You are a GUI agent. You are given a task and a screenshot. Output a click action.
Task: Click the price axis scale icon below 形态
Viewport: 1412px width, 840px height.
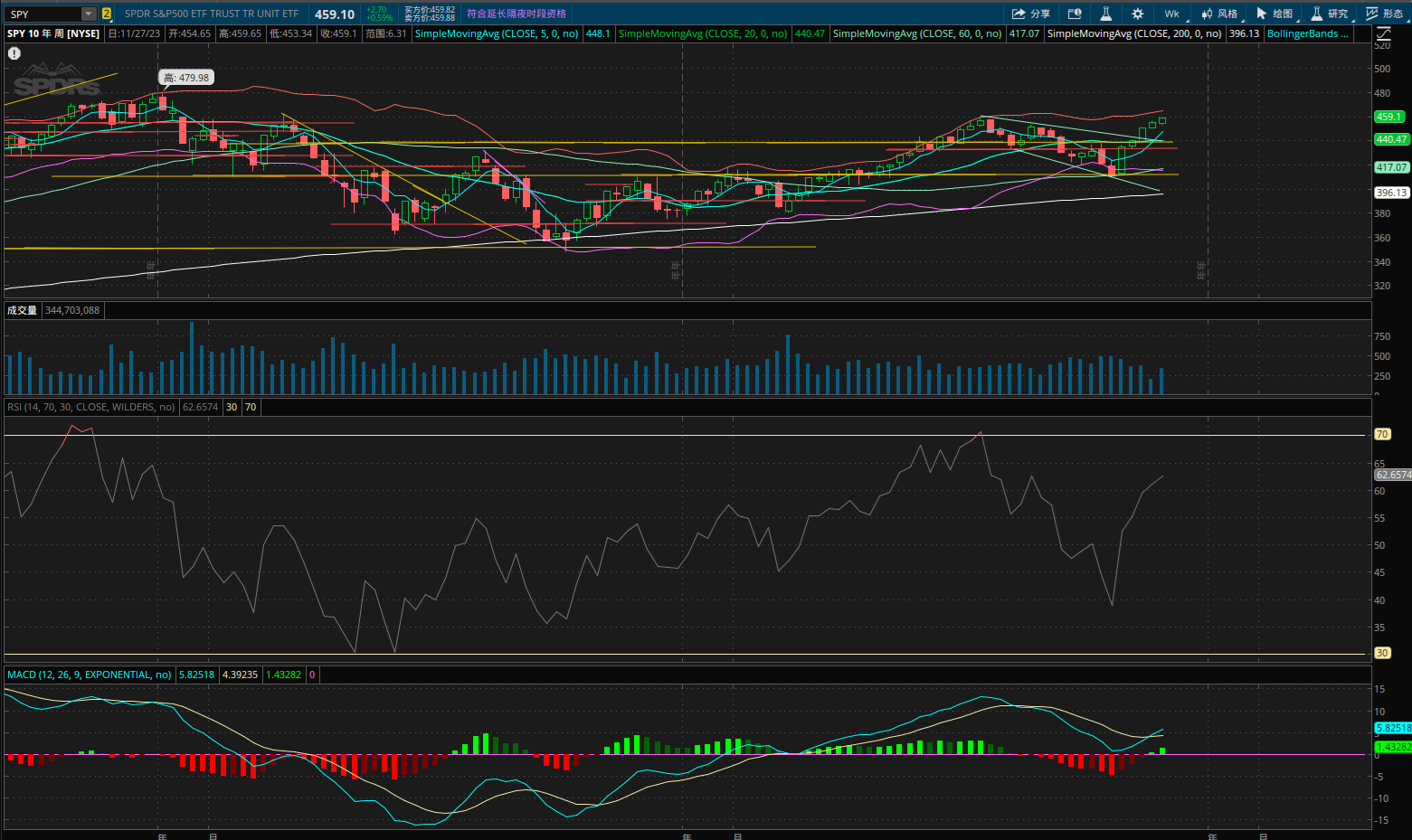1383,33
